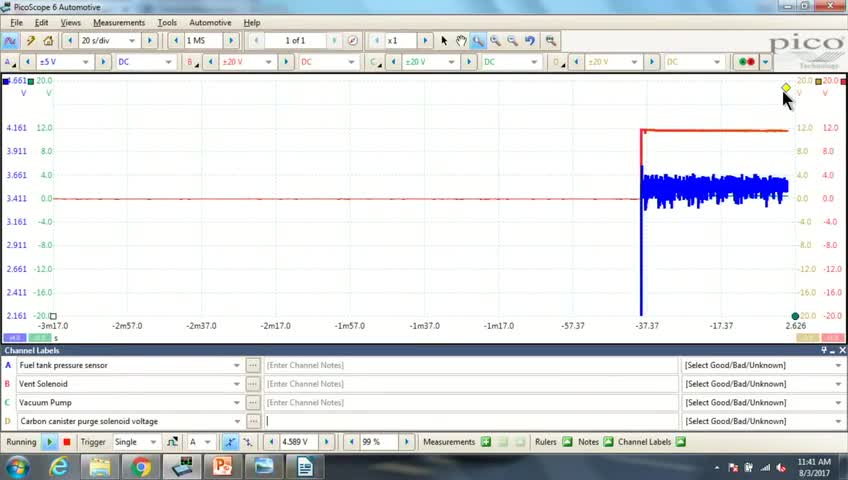848x480 pixels.
Task: Expand the 20 s/div timebase dropdown
Action: 131,41
